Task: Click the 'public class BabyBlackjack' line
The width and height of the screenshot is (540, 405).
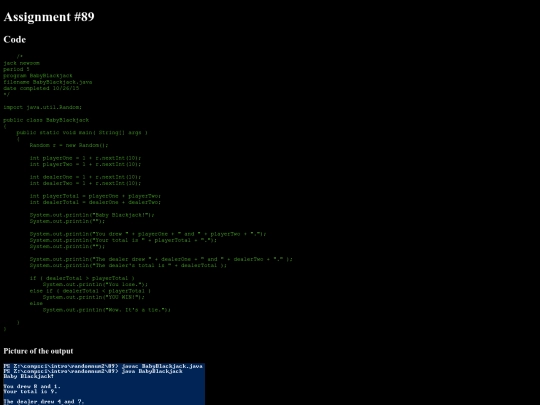Action: click(46, 120)
